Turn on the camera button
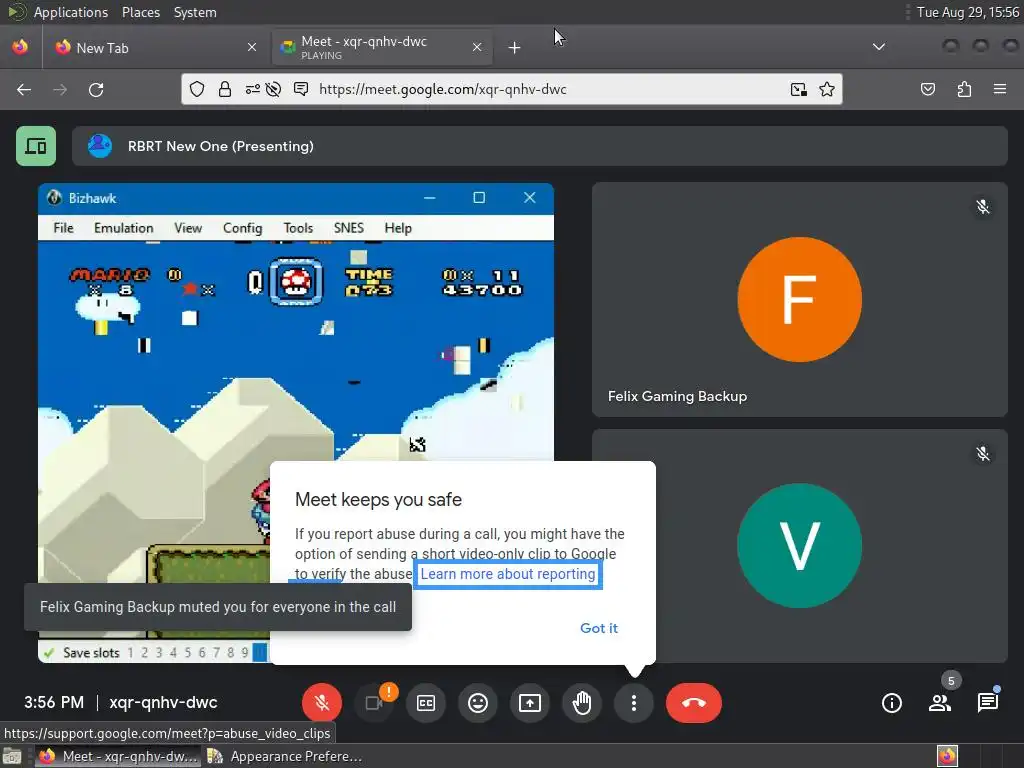This screenshot has width=1024, height=768. pyautogui.click(x=374, y=703)
